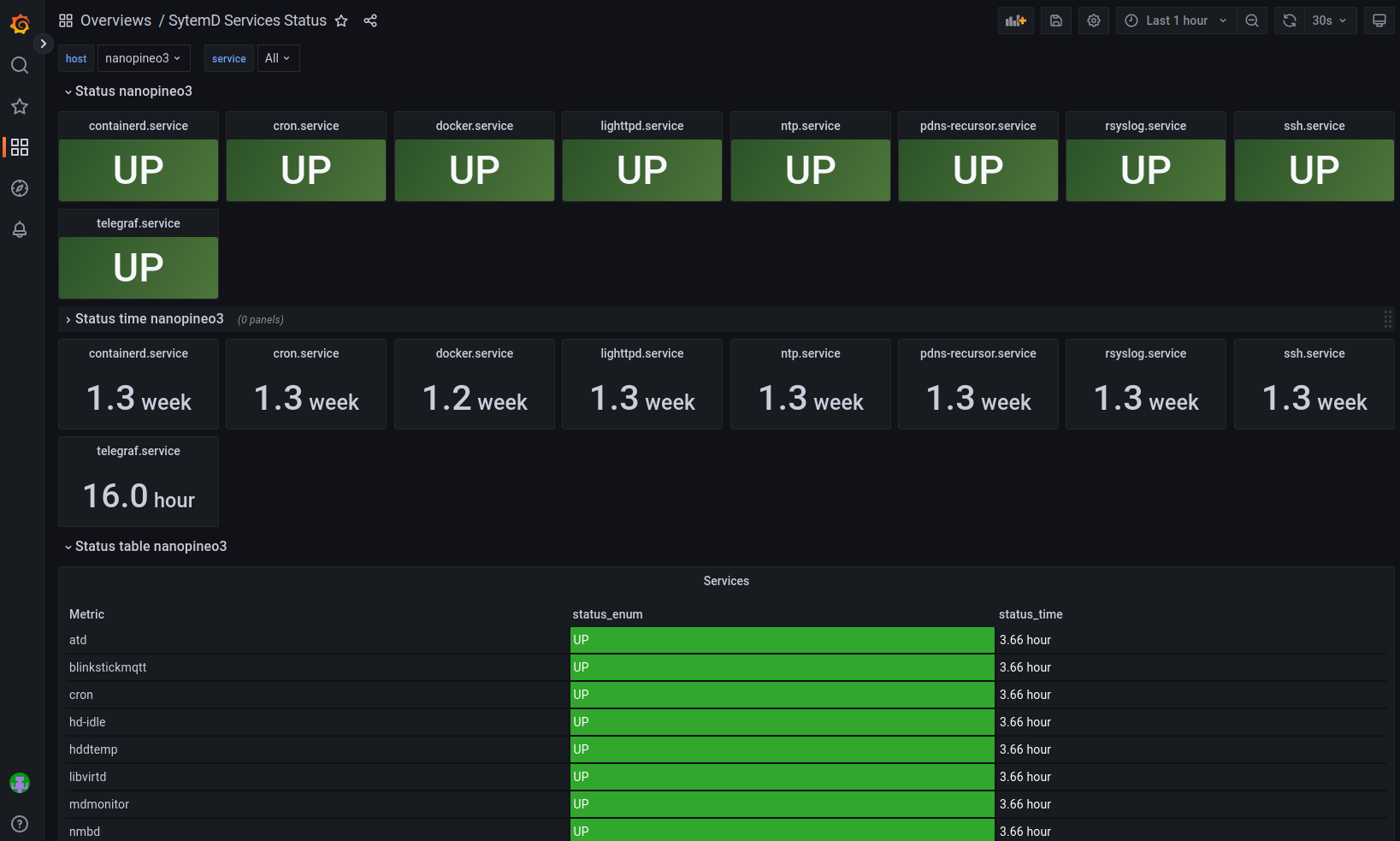Image resolution: width=1400 pixels, height=841 pixels.
Task: Open pdns-recursor.service status panel title
Action: (x=978, y=126)
